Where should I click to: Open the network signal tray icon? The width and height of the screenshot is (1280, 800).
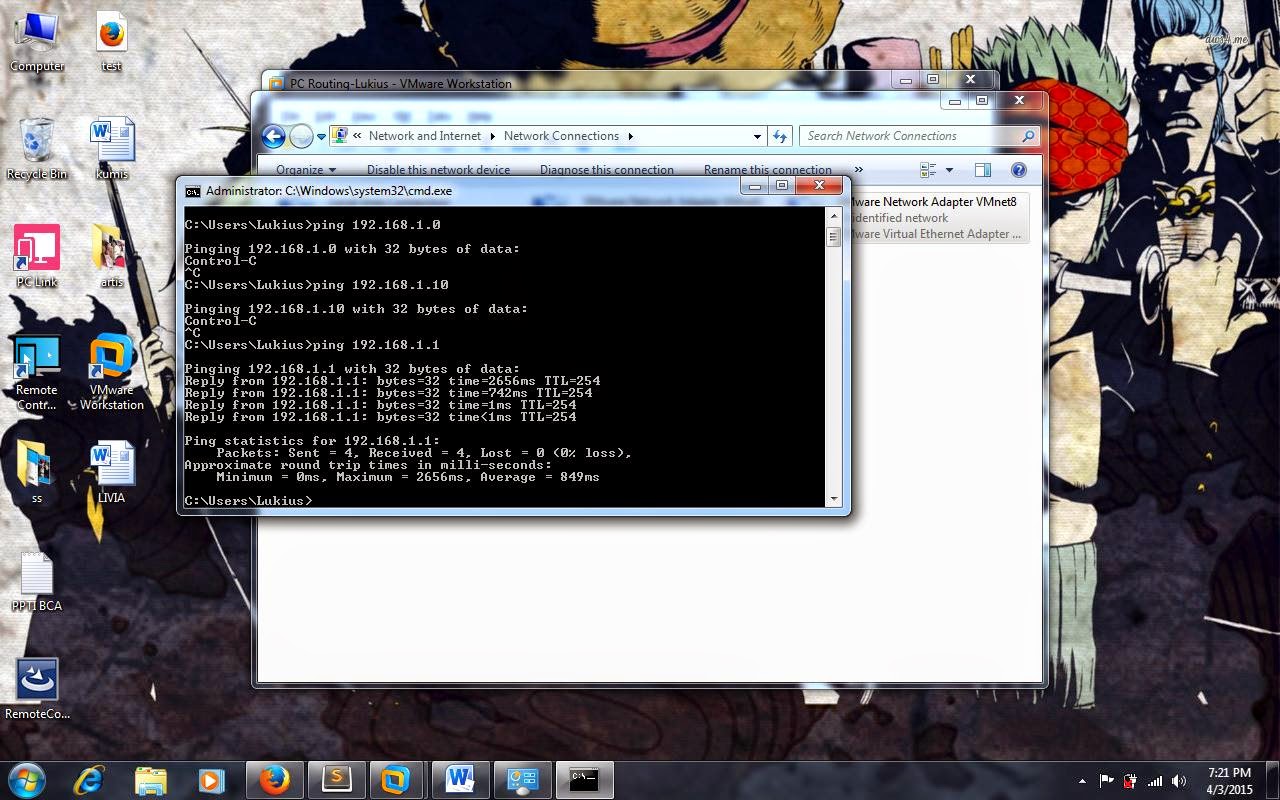coord(1155,781)
